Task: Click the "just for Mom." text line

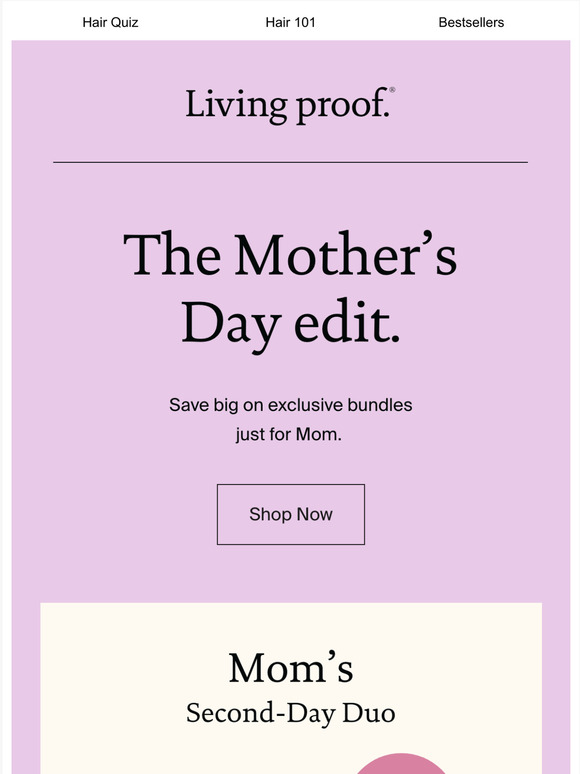Action: pyautogui.click(x=289, y=434)
